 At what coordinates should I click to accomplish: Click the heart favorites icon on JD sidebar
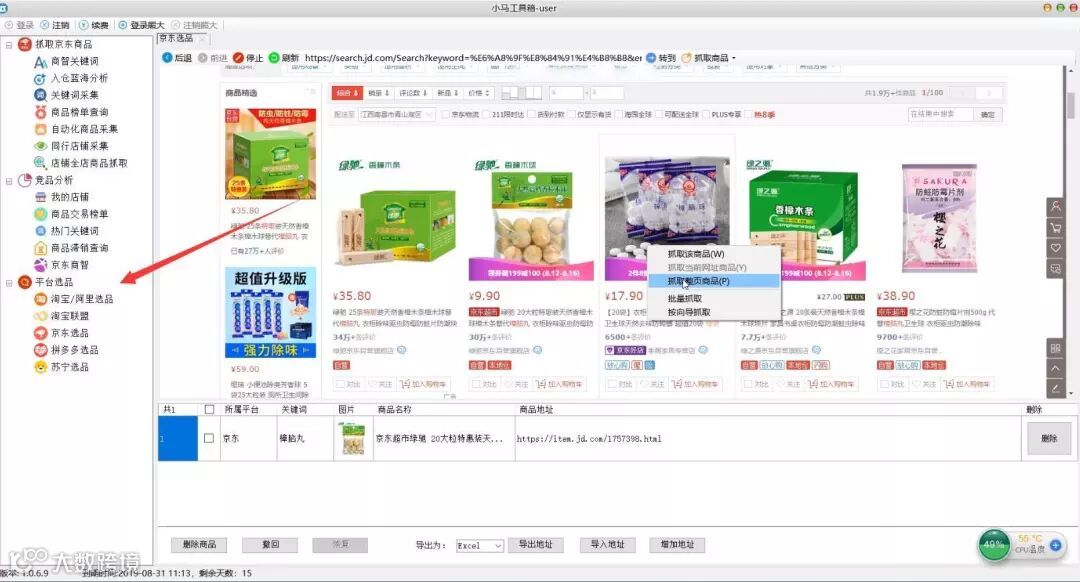click(x=1055, y=248)
